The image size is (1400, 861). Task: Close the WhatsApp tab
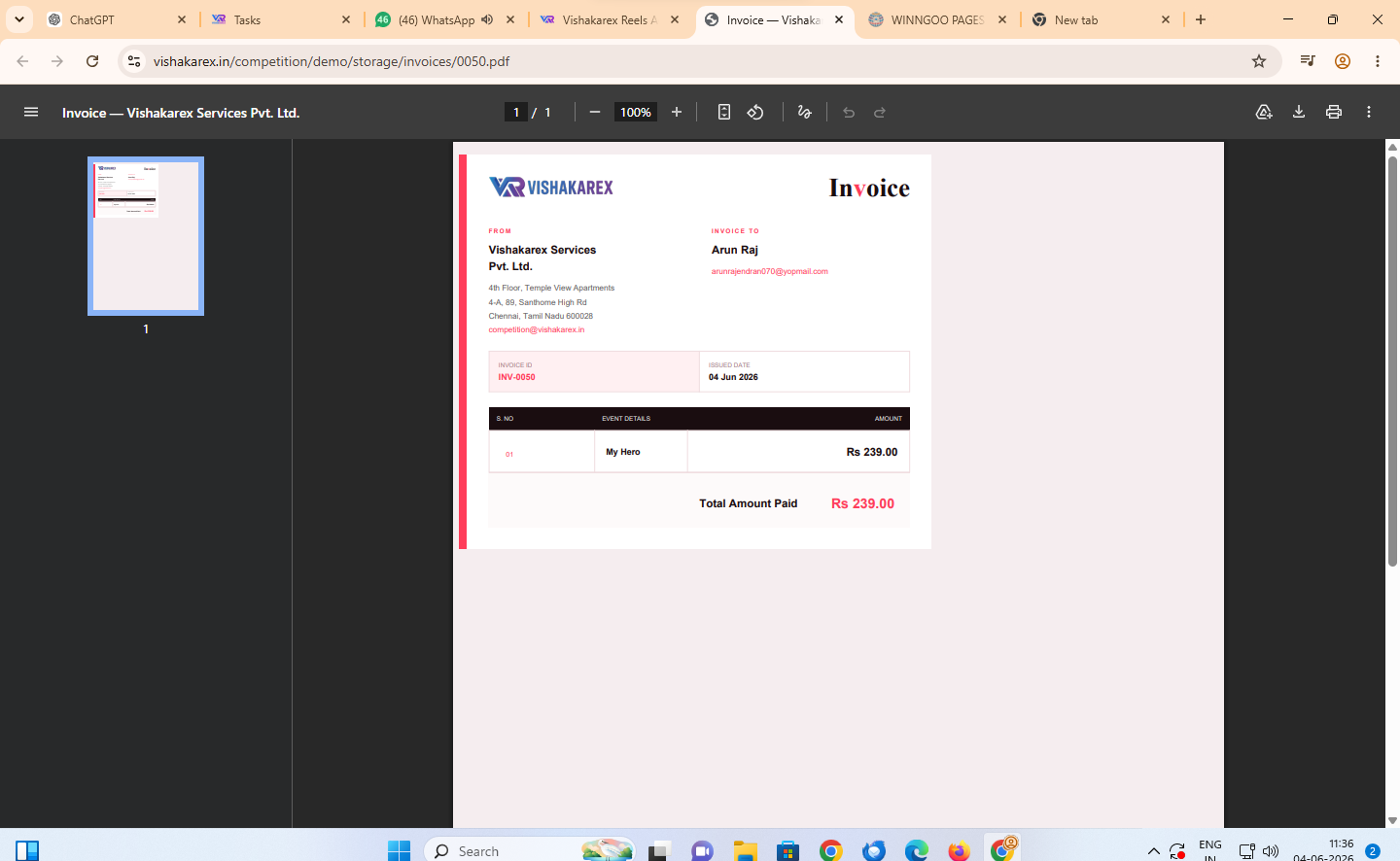pos(510,19)
